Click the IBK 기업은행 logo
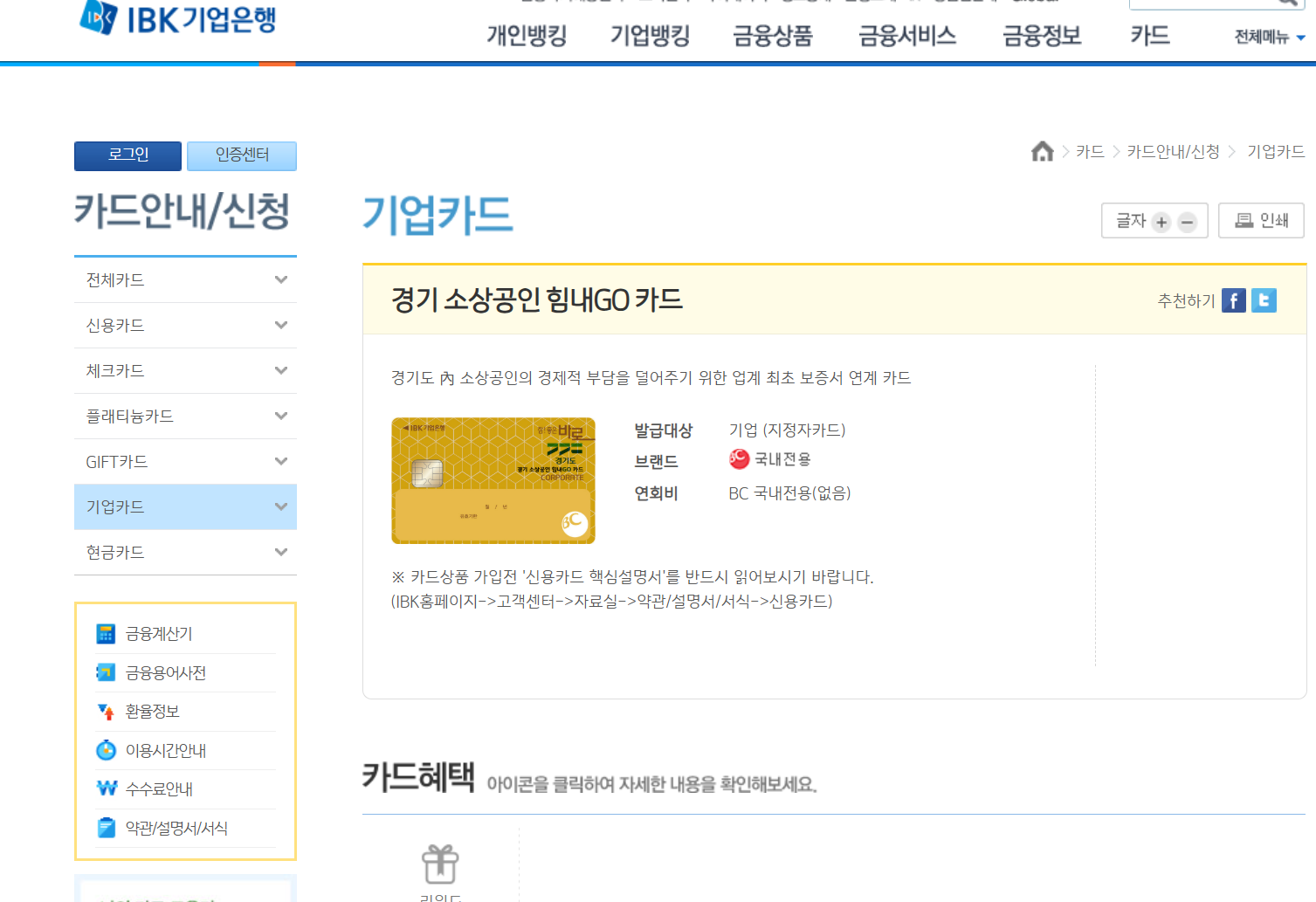Viewport: 1316px width, 902px height. coord(177,17)
